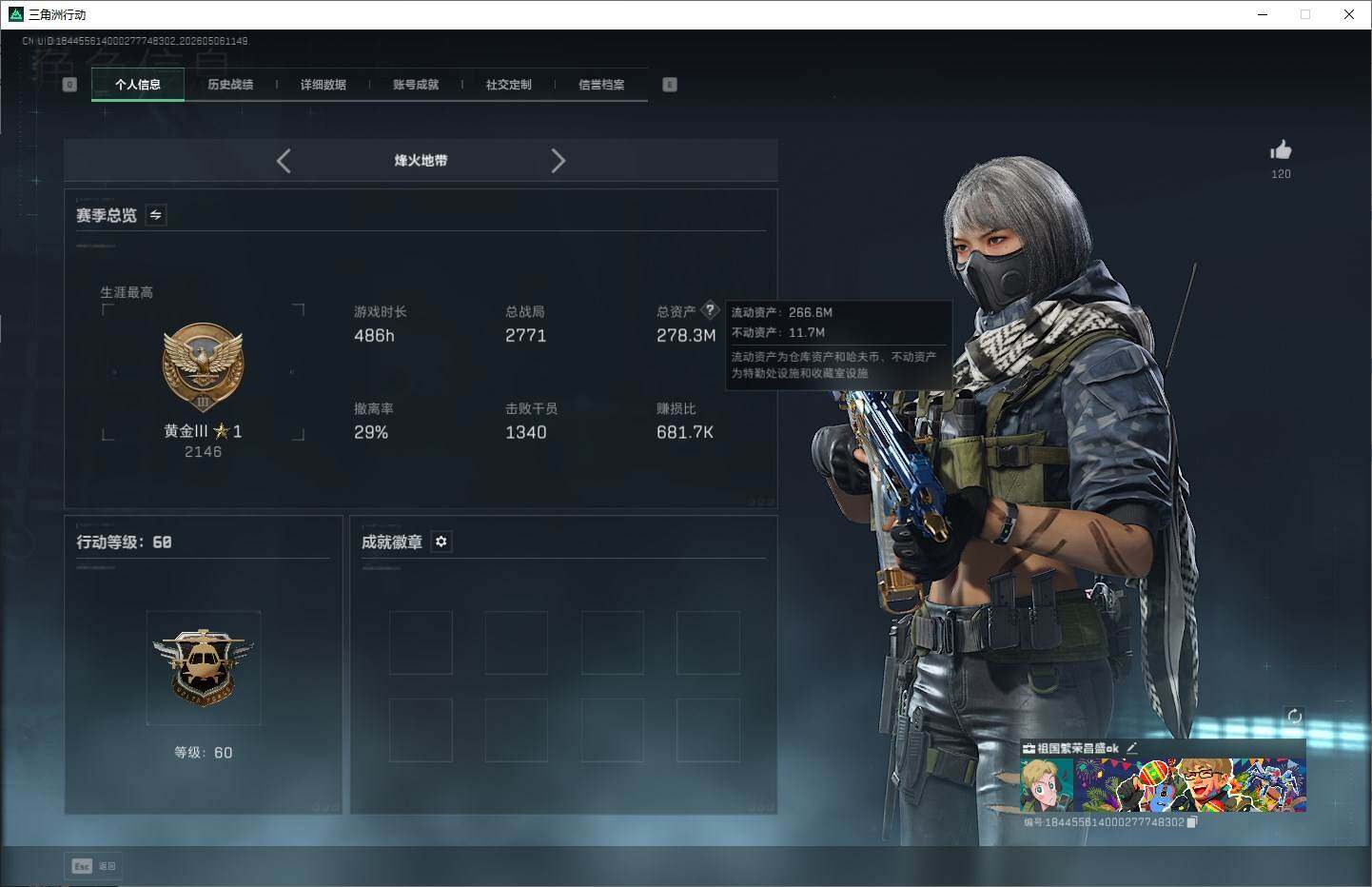The height and width of the screenshot is (887, 1372).
Task: Click the 击败干员 value 1340
Action: pos(525,433)
